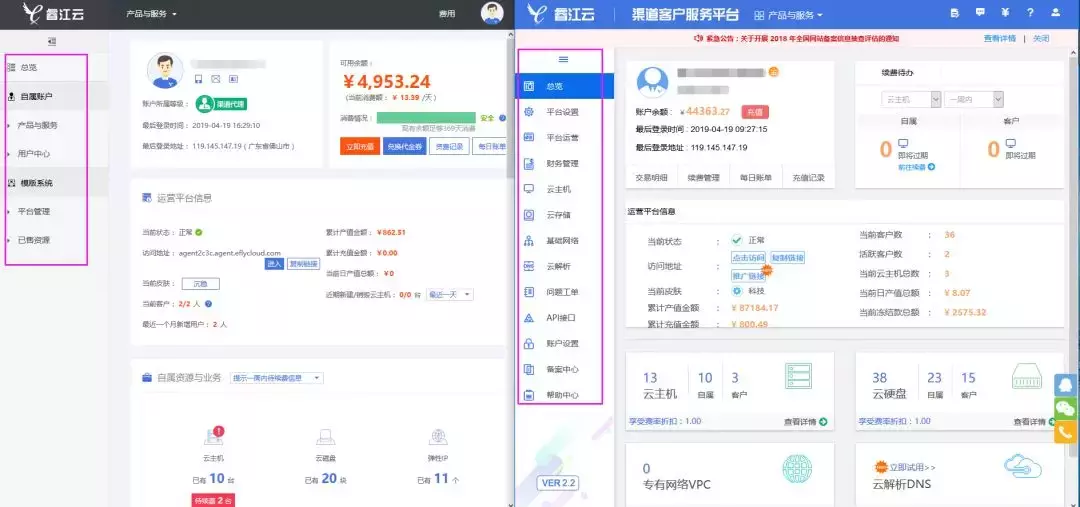Collapse left window sidebar via fold icon
This screenshot has height=507, width=1080.
pyautogui.click(x=52, y=41)
